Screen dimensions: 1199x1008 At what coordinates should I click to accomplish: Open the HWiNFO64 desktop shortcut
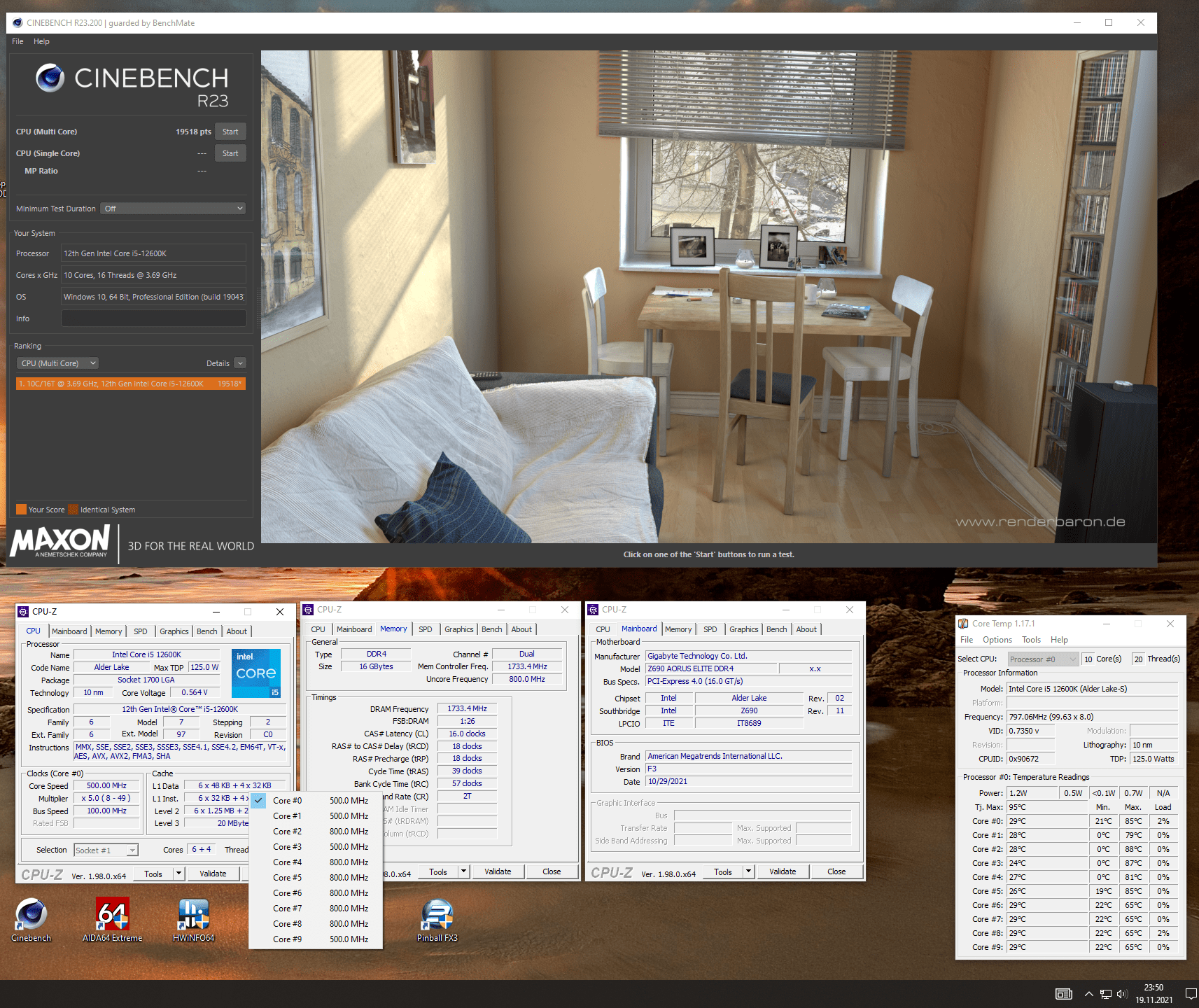pyautogui.click(x=194, y=920)
